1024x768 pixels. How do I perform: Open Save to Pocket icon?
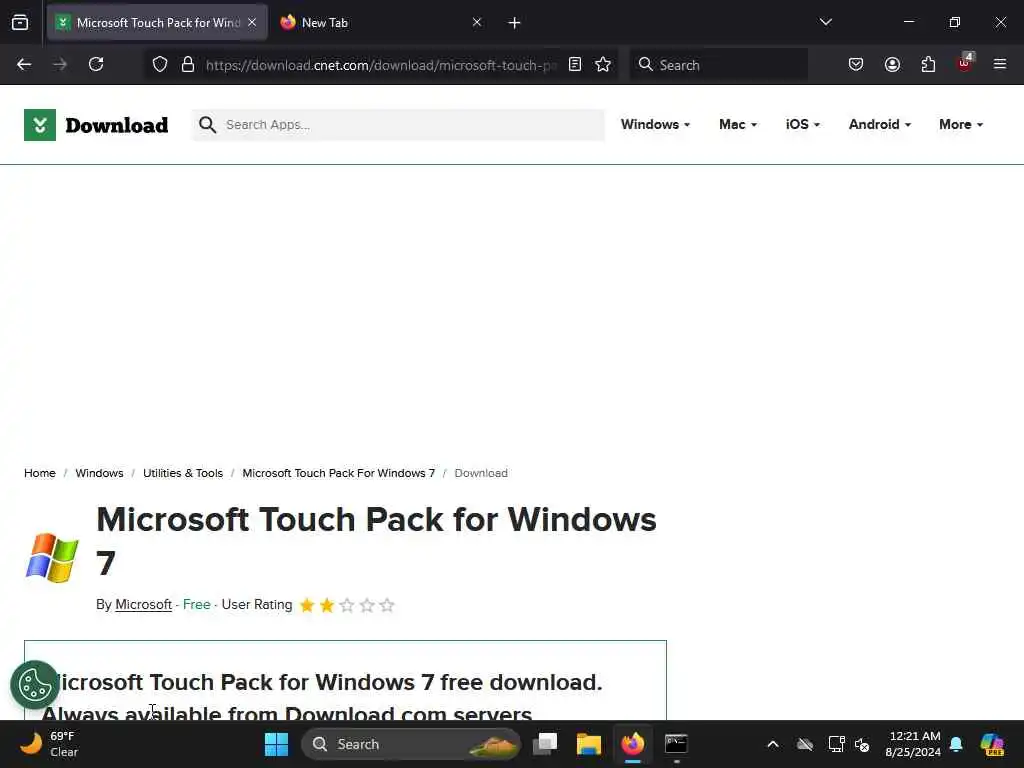click(x=856, y=65)
